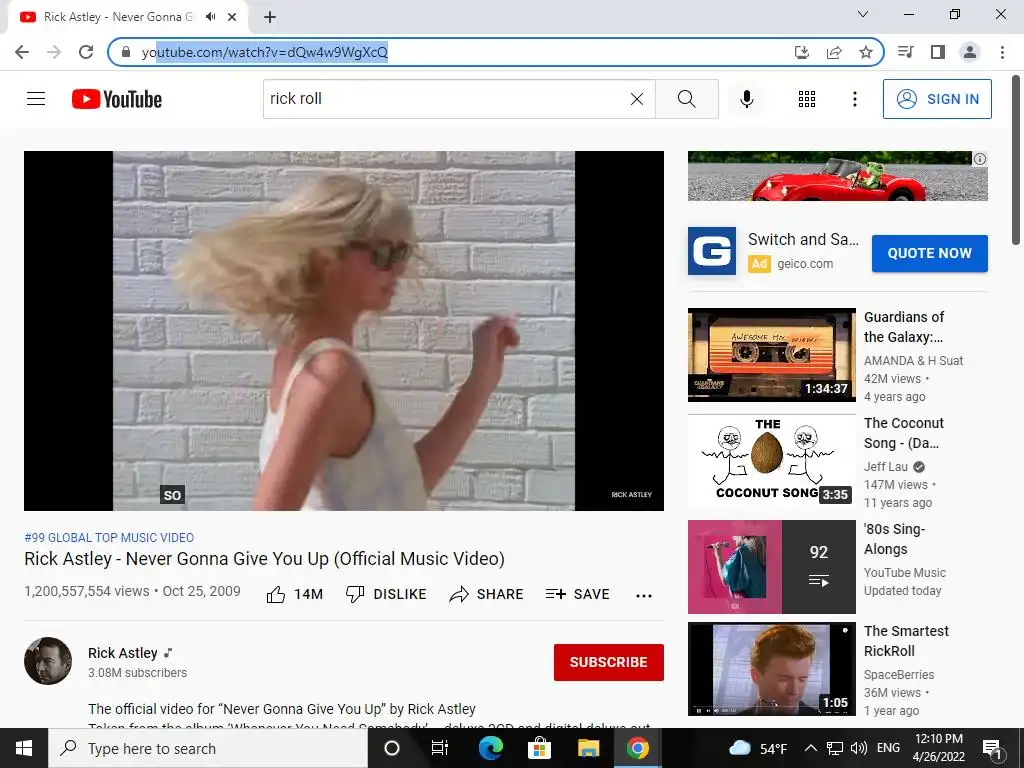Open File Explorer from taskbar
This screenshot has height=768, width=1024.
click(588, 748)
